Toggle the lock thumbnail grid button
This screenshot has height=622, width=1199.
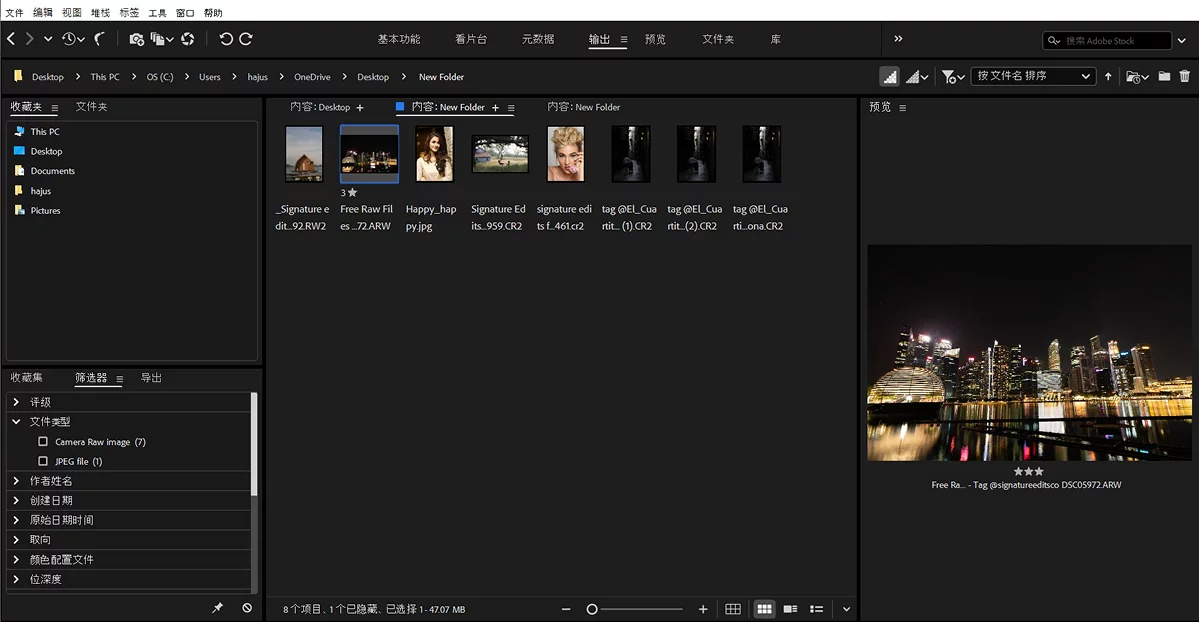pyautogui.click(x=733, y=609)
